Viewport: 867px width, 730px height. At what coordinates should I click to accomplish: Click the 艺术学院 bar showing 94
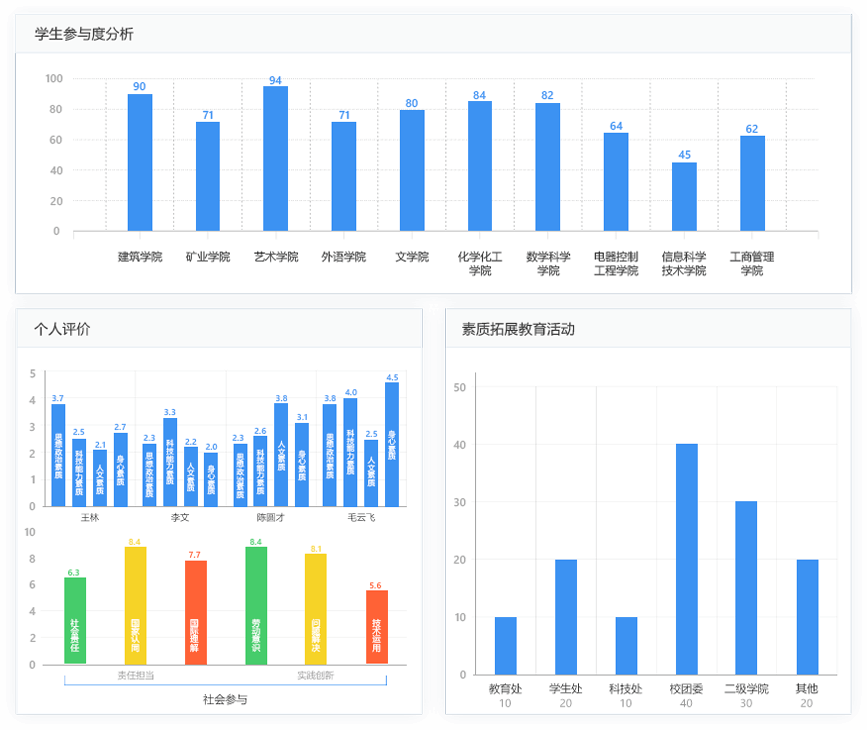coord(275,158)
